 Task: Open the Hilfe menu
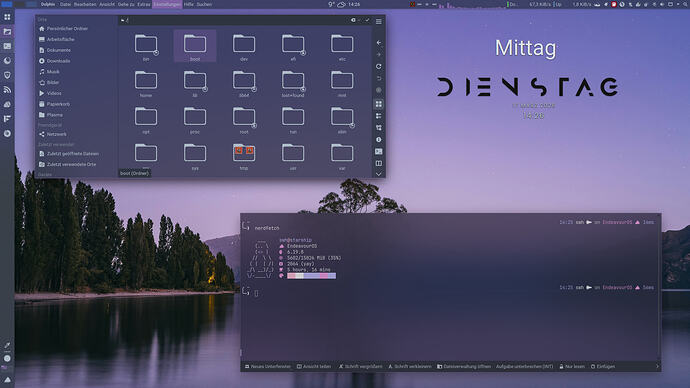coord(189,4)
